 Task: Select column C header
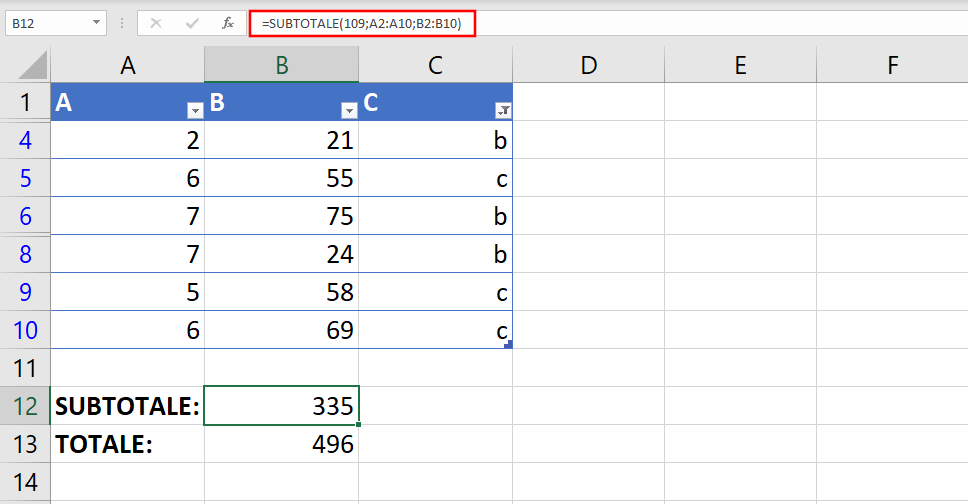pyautogui.click(x=435, y=65)
